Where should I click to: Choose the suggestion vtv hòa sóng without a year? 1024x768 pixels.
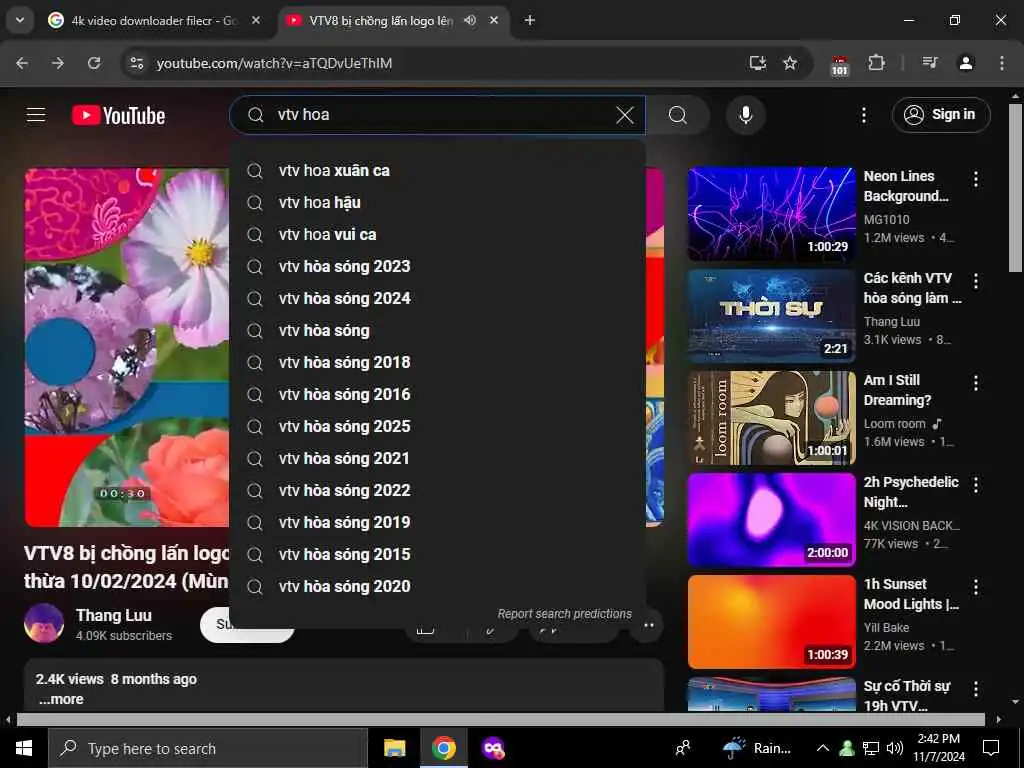438,330
